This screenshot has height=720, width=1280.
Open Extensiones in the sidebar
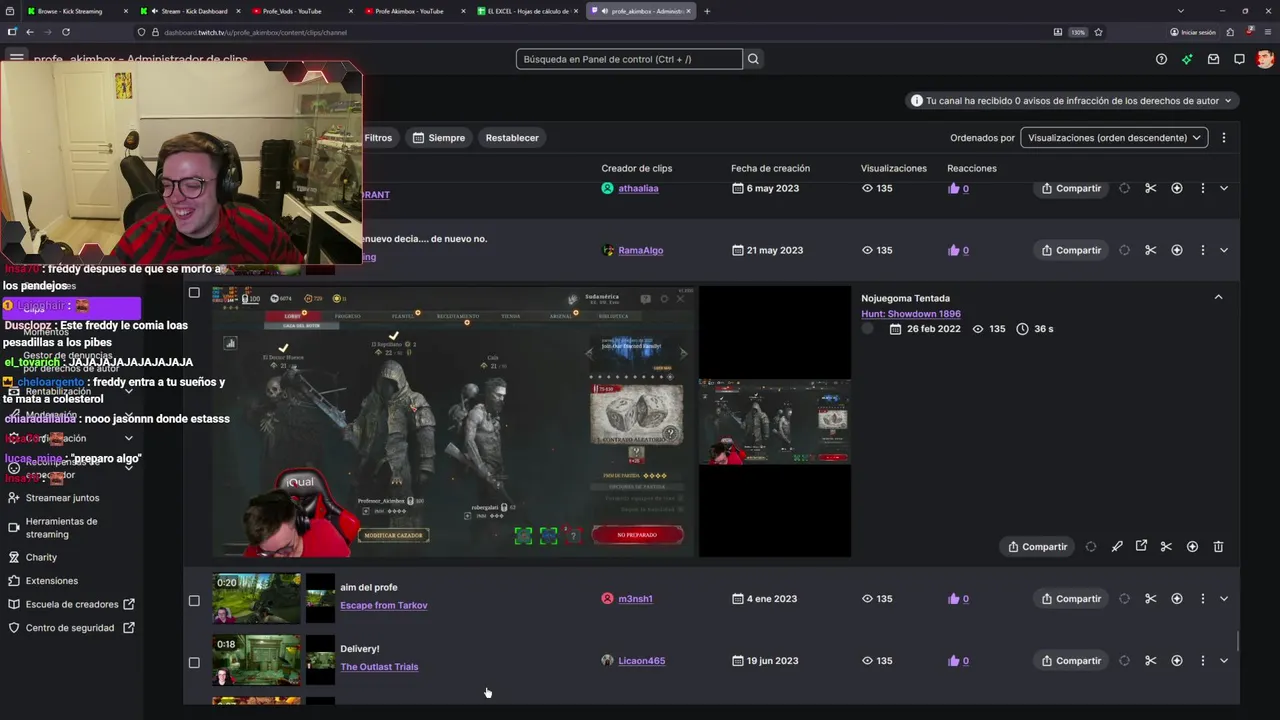point(51,581)
